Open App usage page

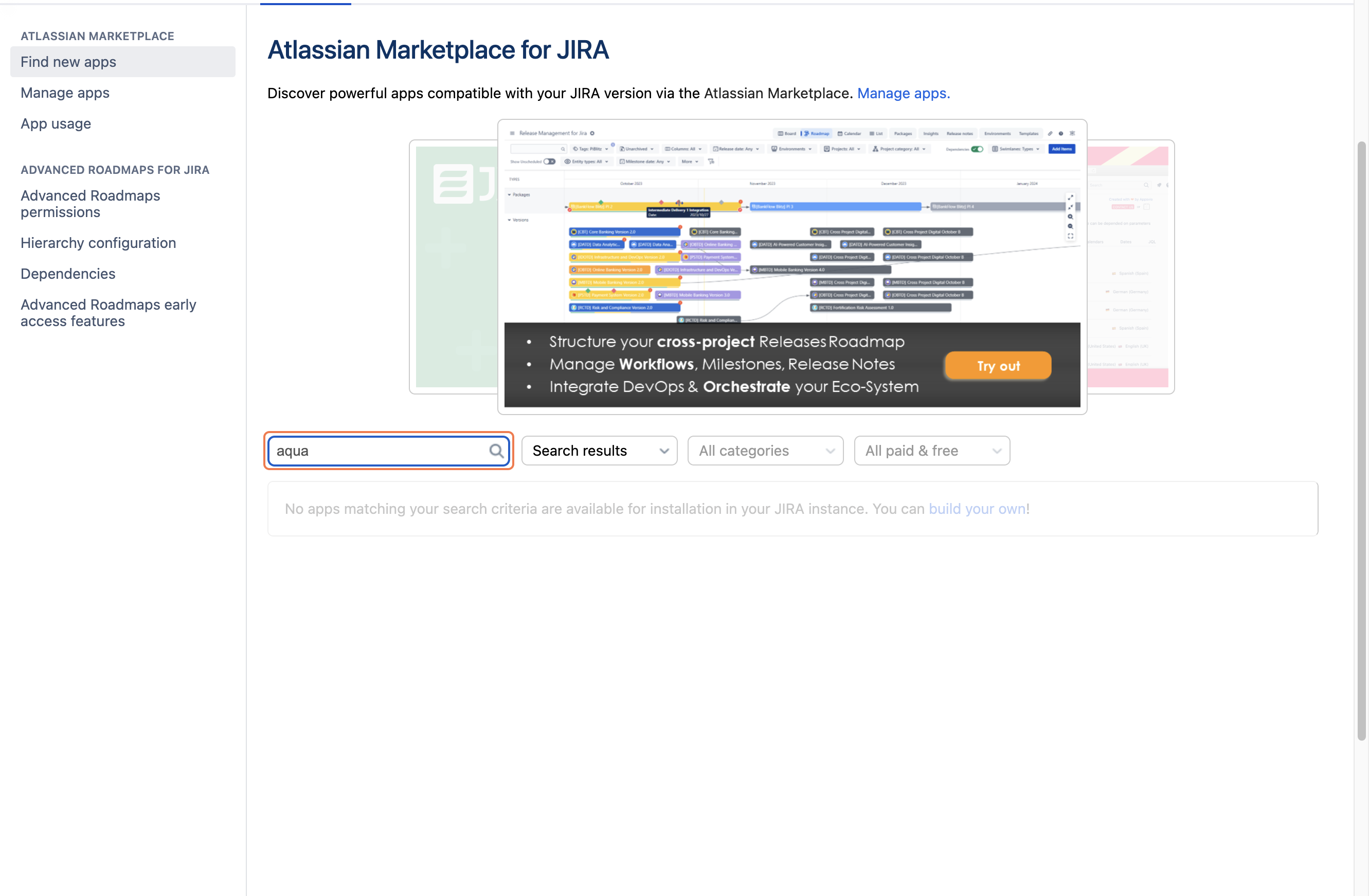[56, 124]
